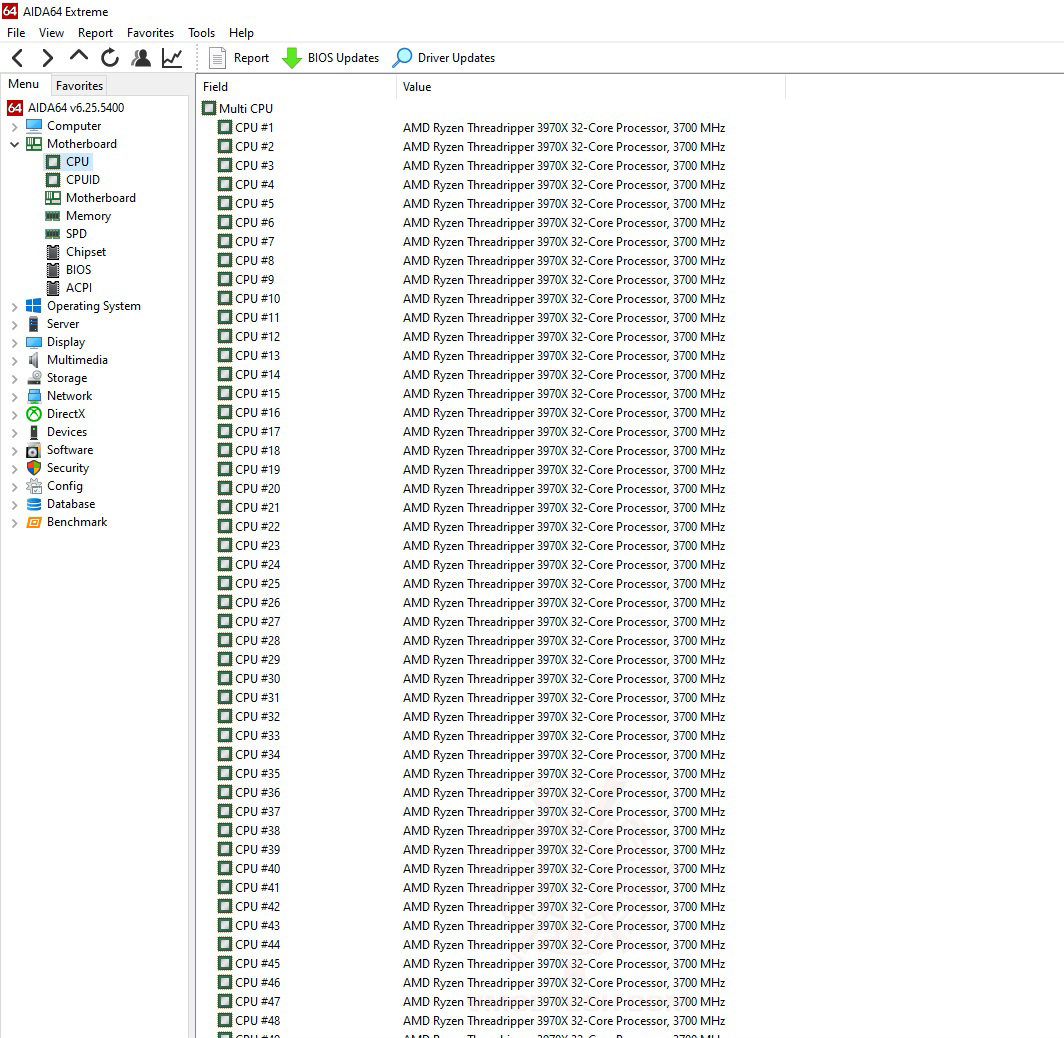Click the Report toolbar button label

251,58
